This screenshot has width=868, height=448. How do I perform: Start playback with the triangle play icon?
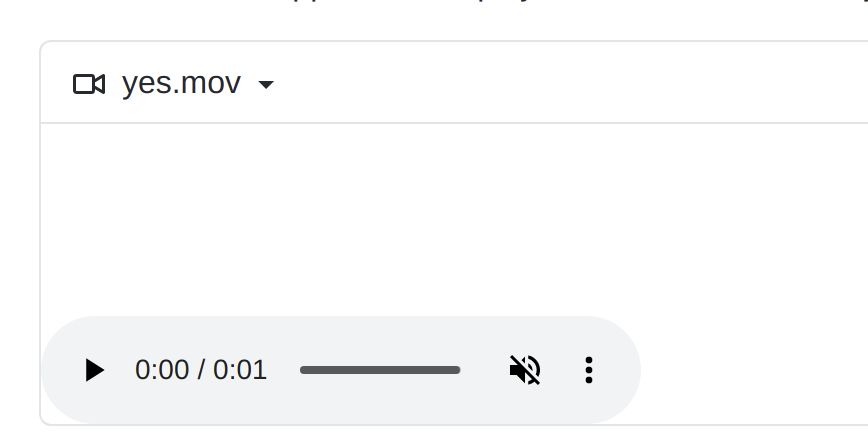pos(95,370)
